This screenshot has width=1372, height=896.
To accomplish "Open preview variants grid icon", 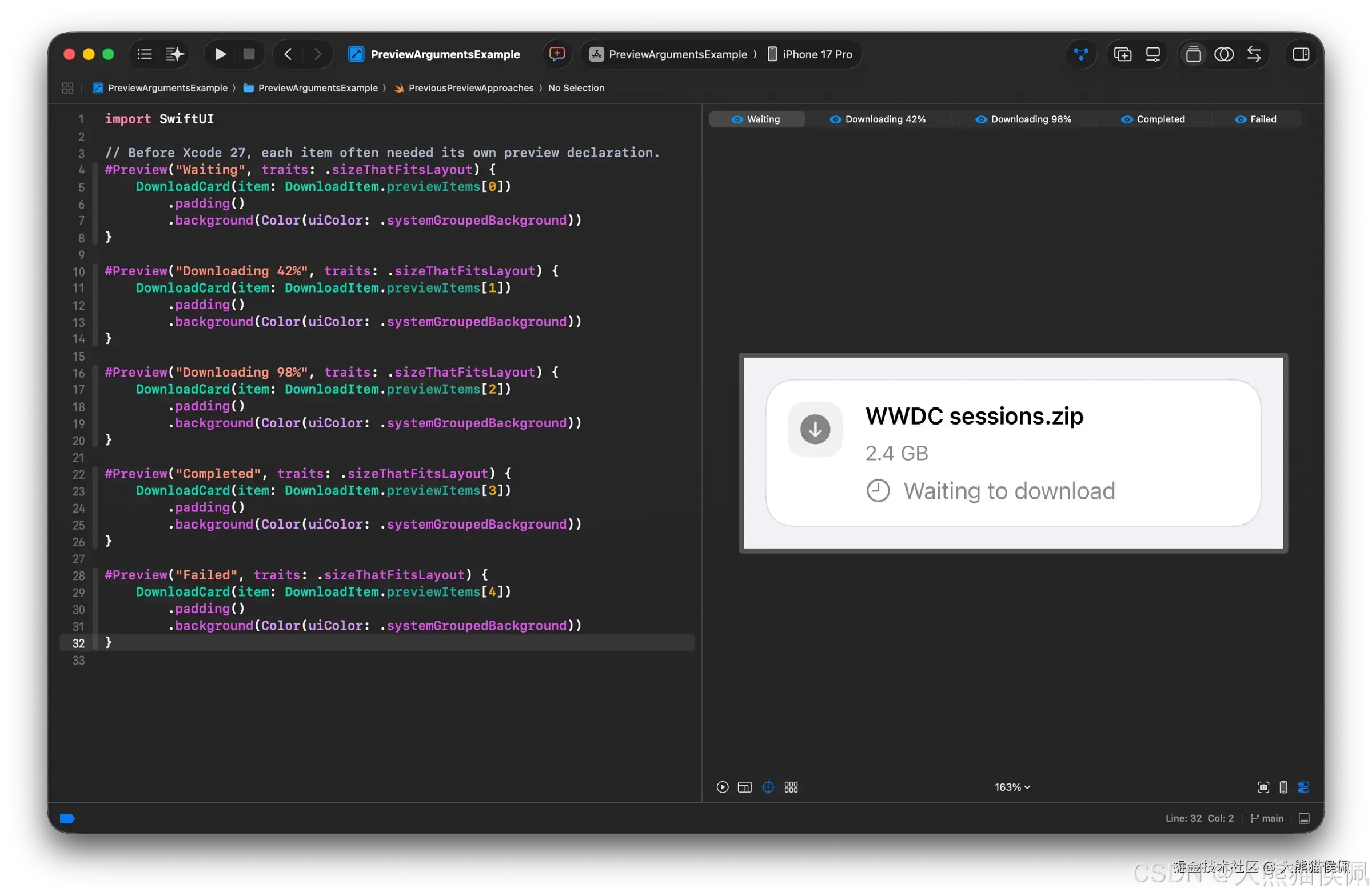I will pos(791,787).
